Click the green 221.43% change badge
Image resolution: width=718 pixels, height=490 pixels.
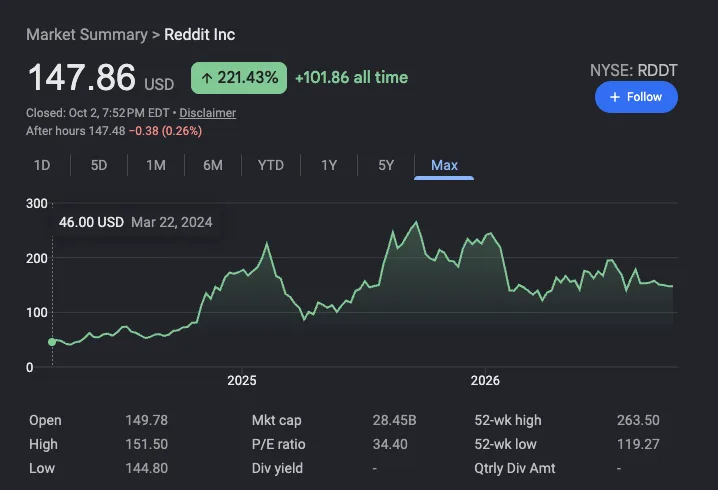tap(239, 78)
